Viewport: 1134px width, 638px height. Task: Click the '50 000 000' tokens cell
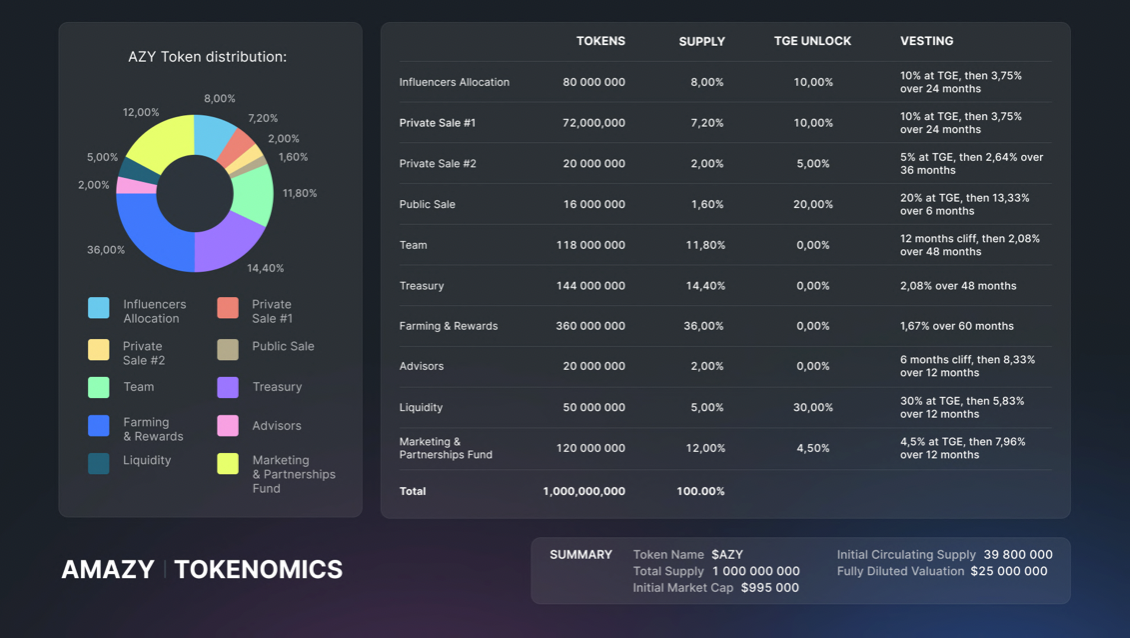click(x=594, y=407)
